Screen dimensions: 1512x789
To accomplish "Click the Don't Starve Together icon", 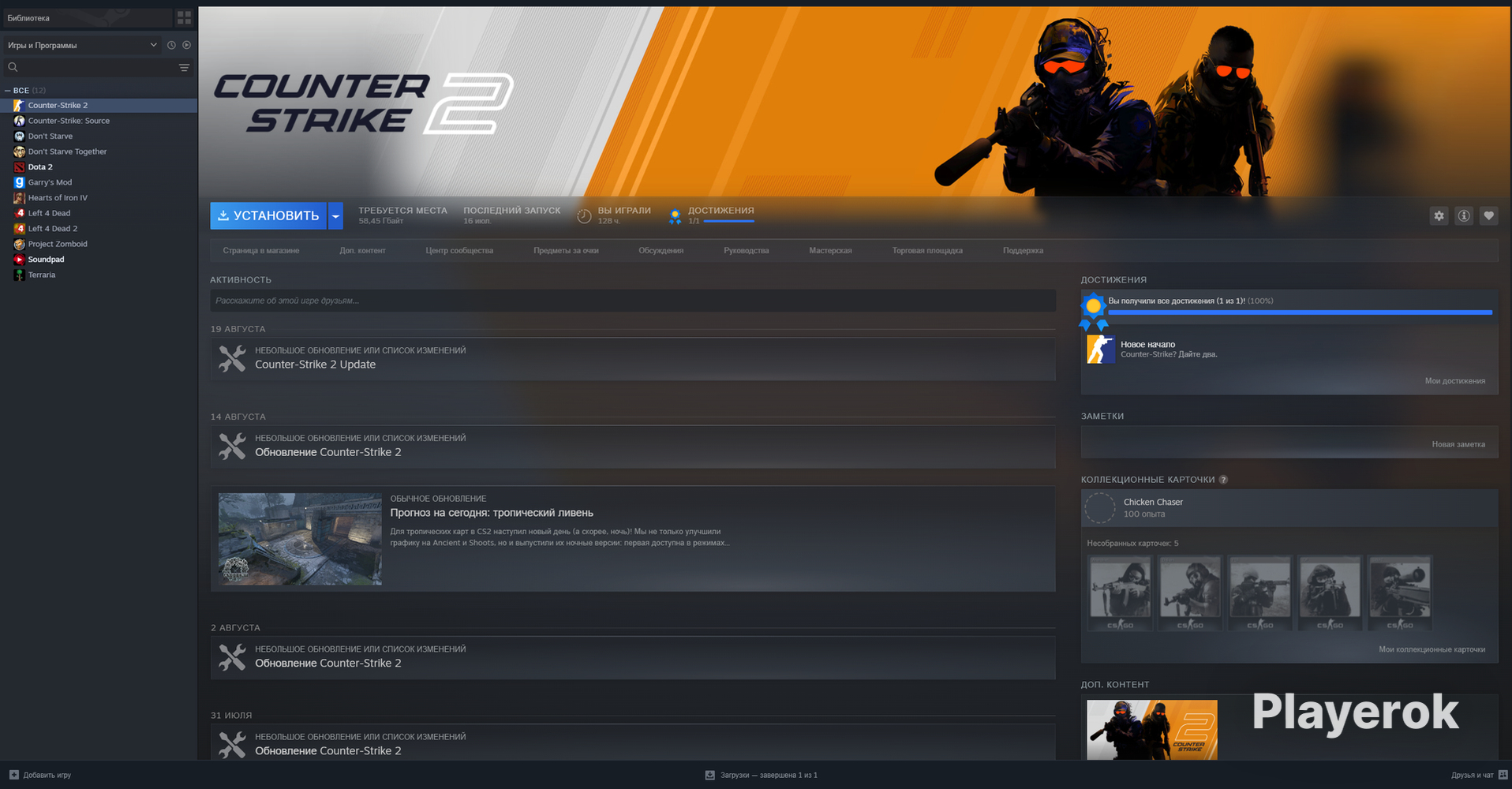I will (x=20, y=151).
